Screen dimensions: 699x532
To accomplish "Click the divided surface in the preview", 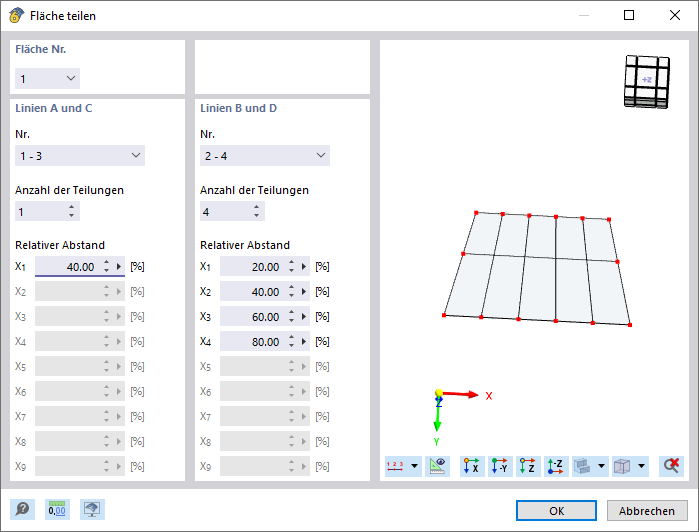I will [x=537, y=269].
